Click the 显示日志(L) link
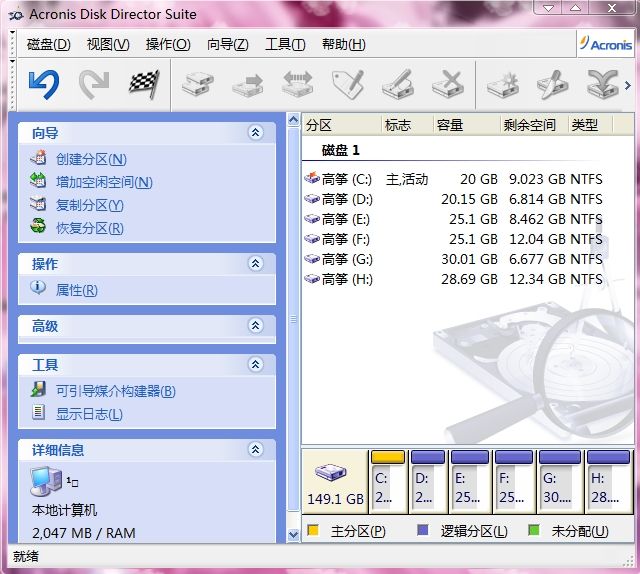 89,414
